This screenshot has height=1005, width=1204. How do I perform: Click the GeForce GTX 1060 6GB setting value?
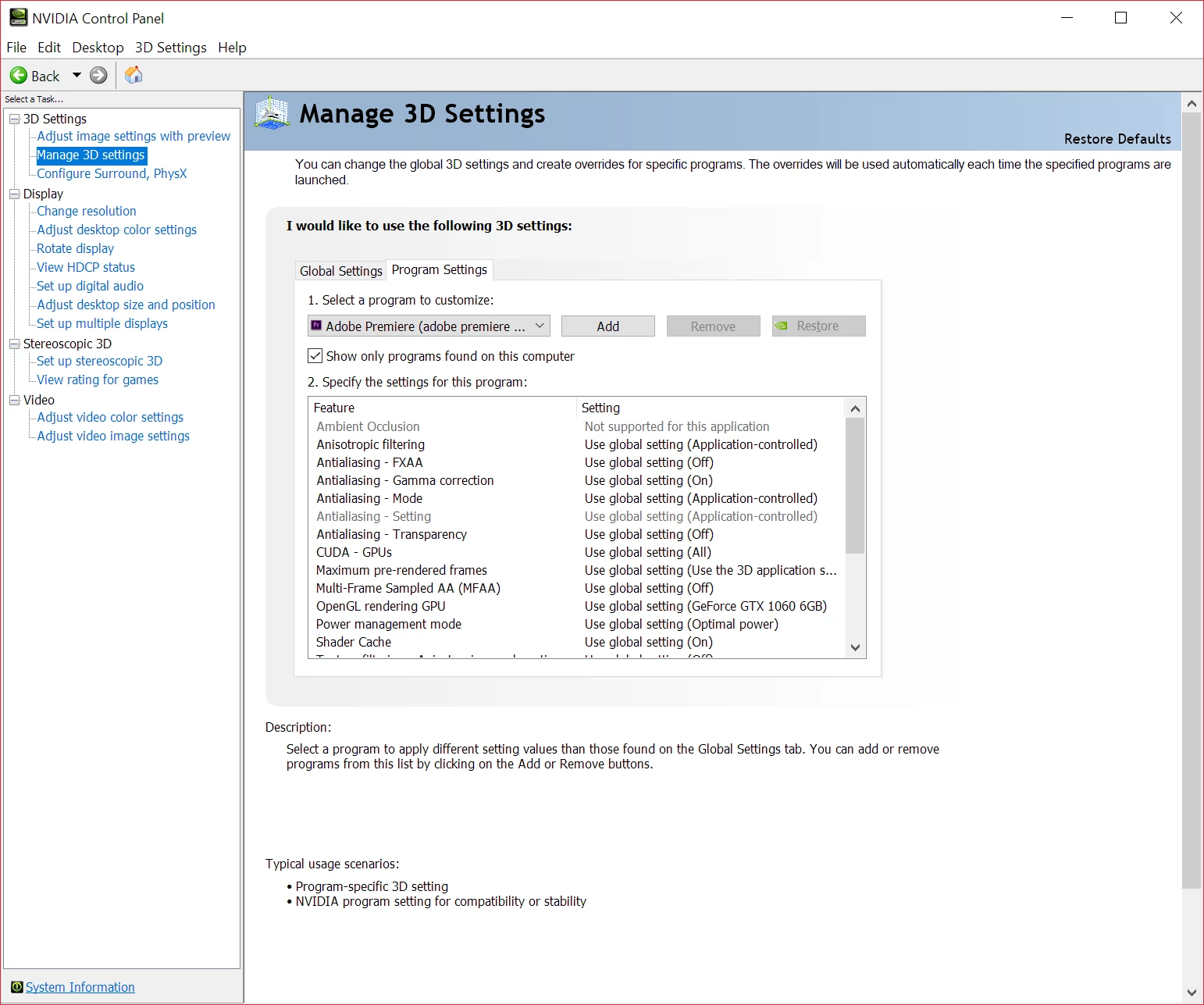706,606
